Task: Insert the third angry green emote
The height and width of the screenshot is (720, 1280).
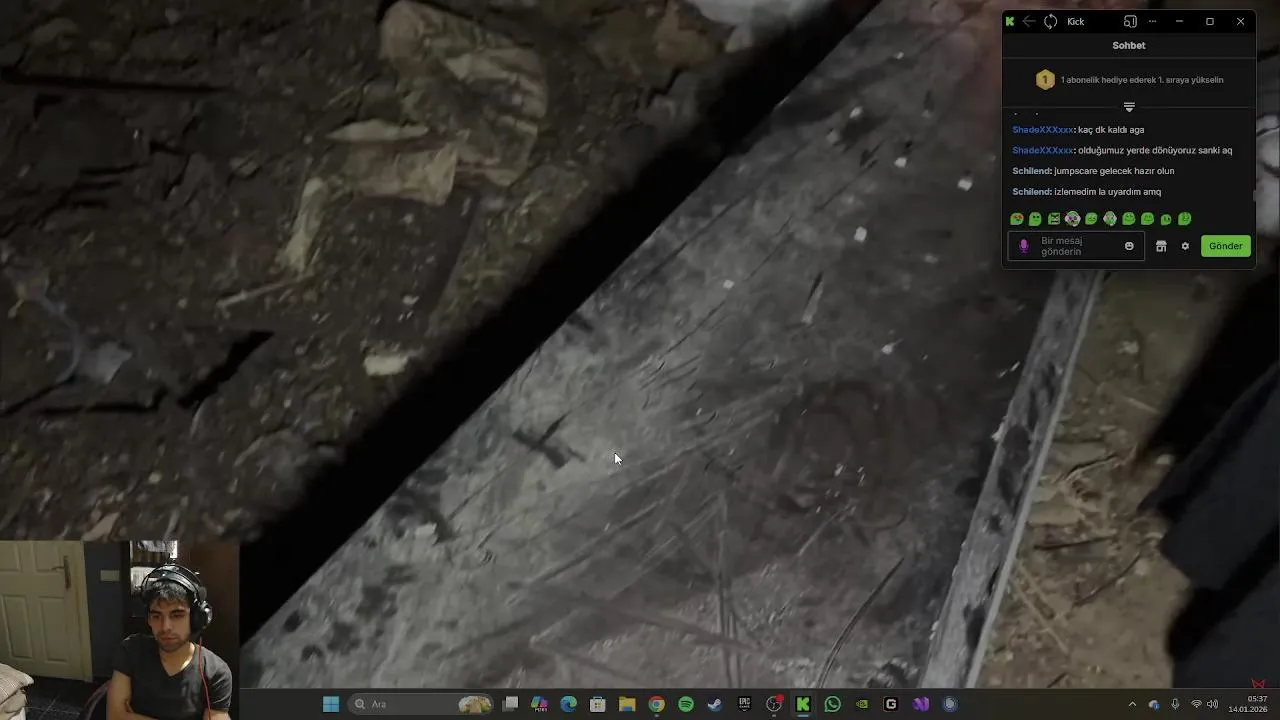Action: coord(1054,219)
